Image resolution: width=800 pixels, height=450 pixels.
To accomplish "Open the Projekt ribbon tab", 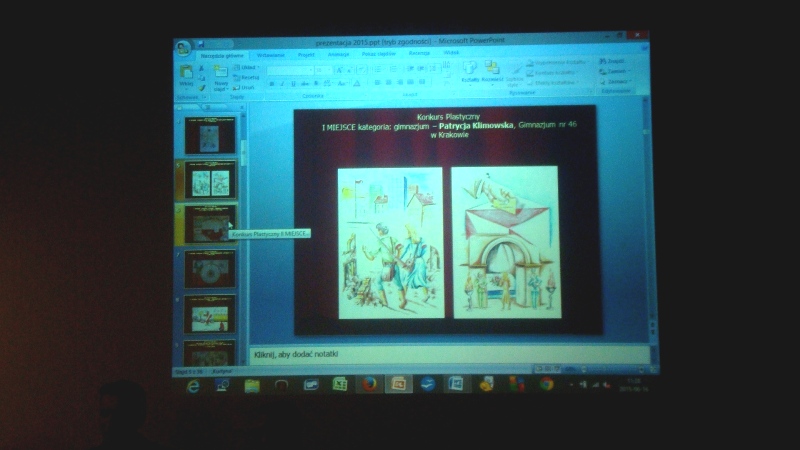I will tap(306, 55).
